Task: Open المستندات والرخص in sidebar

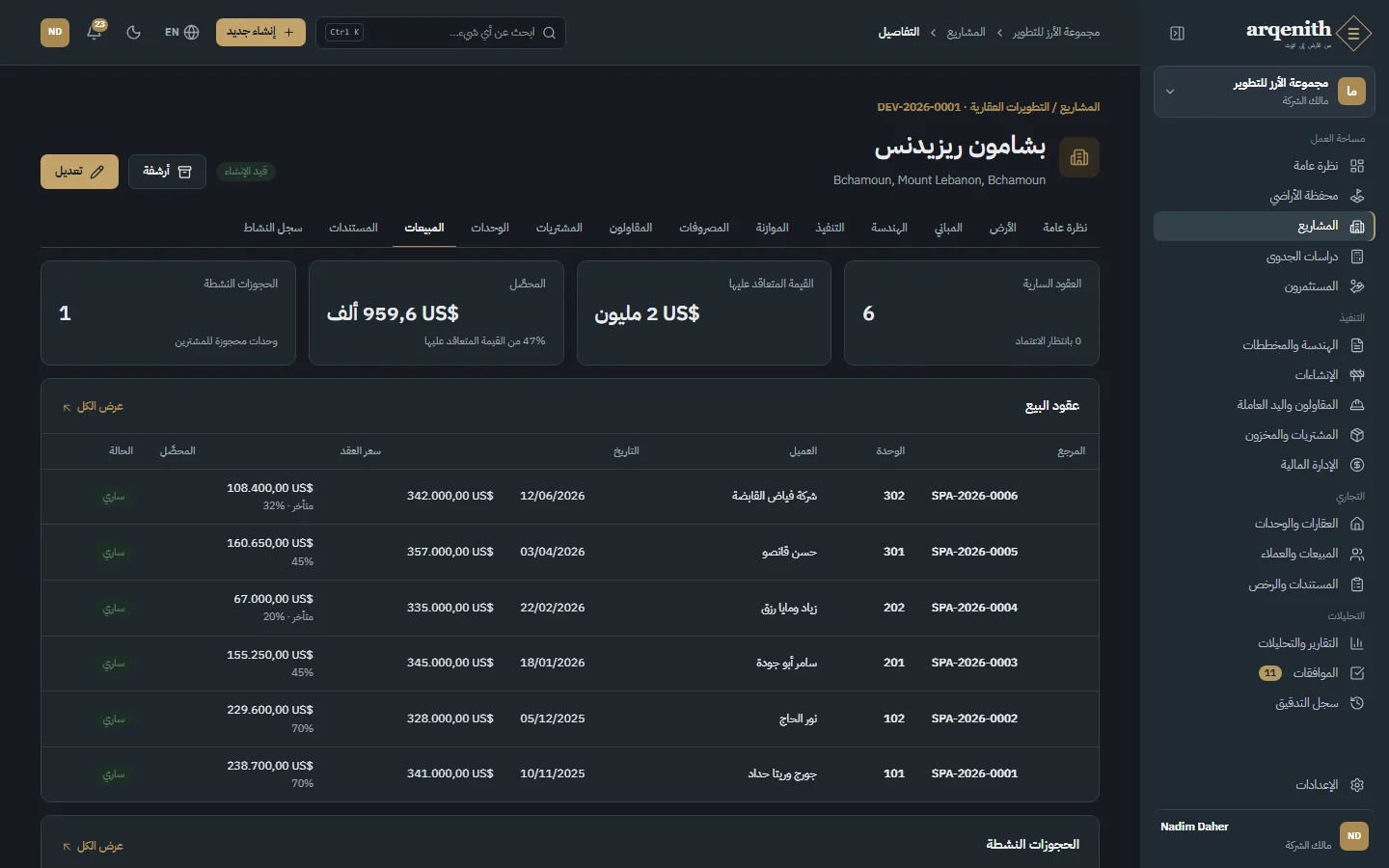Action: pos(1265,584)
